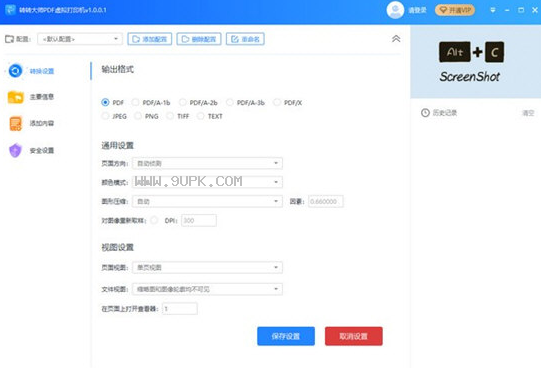Open the 文件视图 dropdown
This screenshot has width=541, height=368.
coord(207,289)
